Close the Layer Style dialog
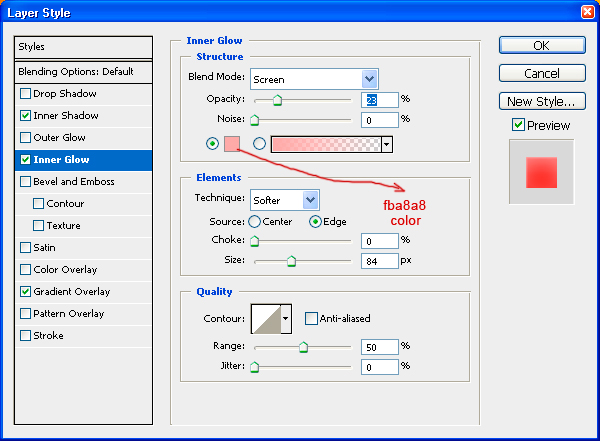Image resolution: width=600 pixels, height=441 pixels. (x=588, y=12)
